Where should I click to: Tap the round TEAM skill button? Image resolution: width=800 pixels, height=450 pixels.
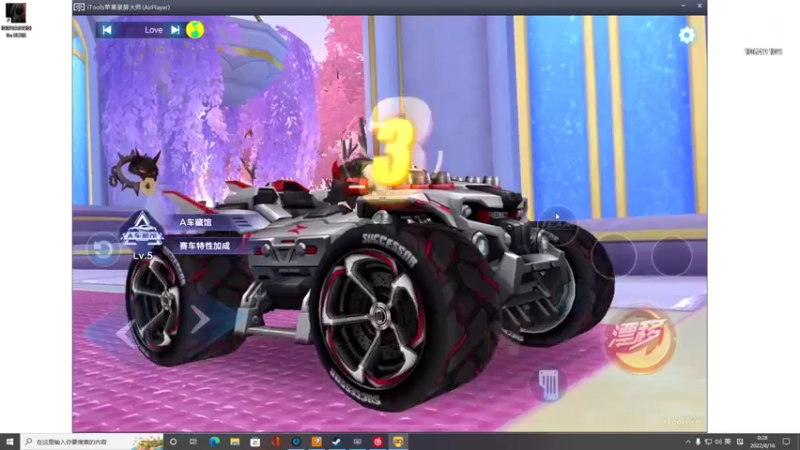coord(557,226)
